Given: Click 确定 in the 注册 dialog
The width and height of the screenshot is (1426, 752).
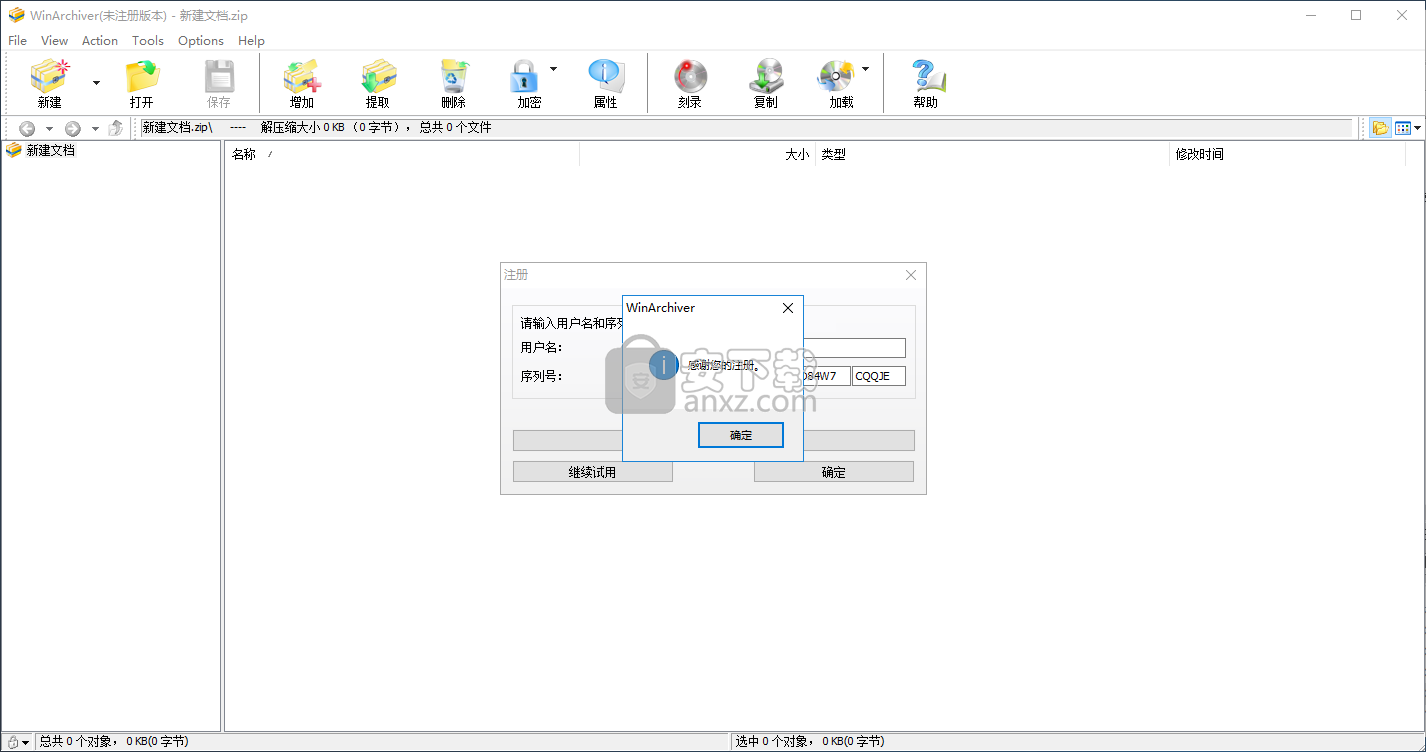Looking at the screenshot, I should pos(834,472).
